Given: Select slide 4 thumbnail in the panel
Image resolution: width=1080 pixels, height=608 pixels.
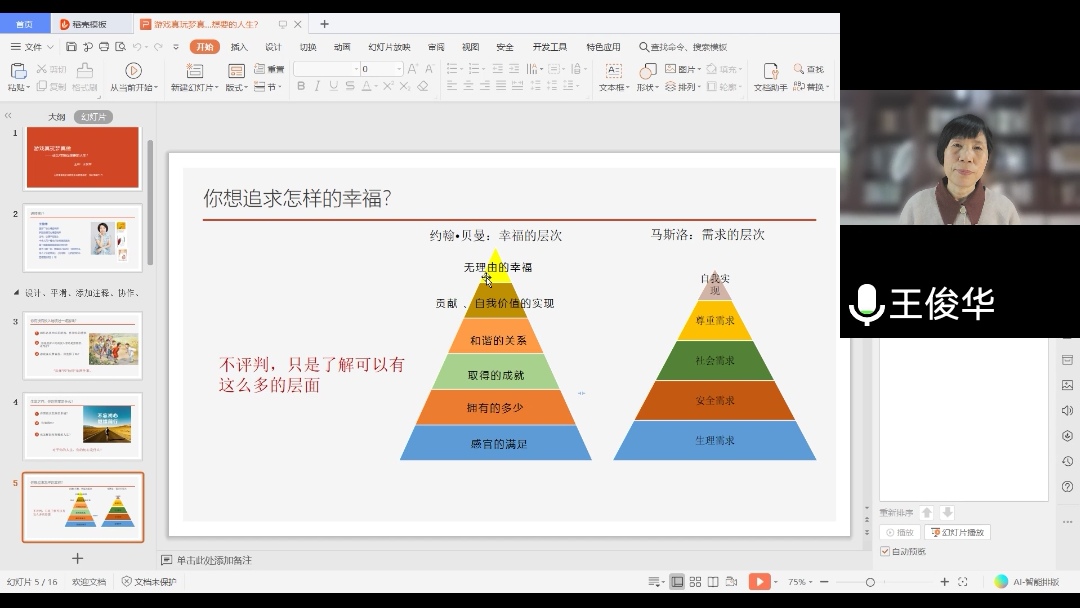Looking at the screenshot, I should [83, 426].
